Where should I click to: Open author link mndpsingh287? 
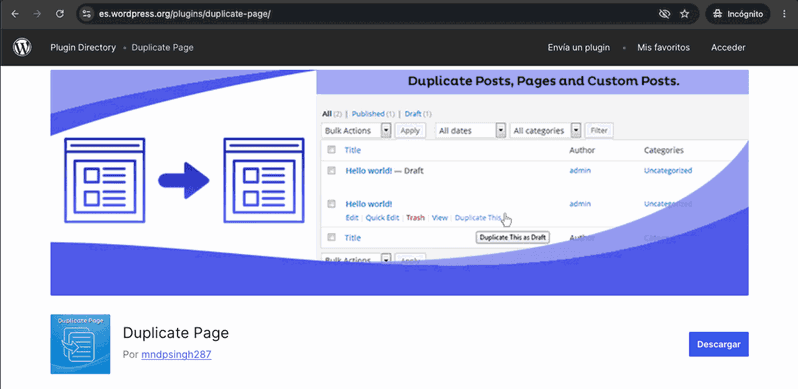point(176,354)
